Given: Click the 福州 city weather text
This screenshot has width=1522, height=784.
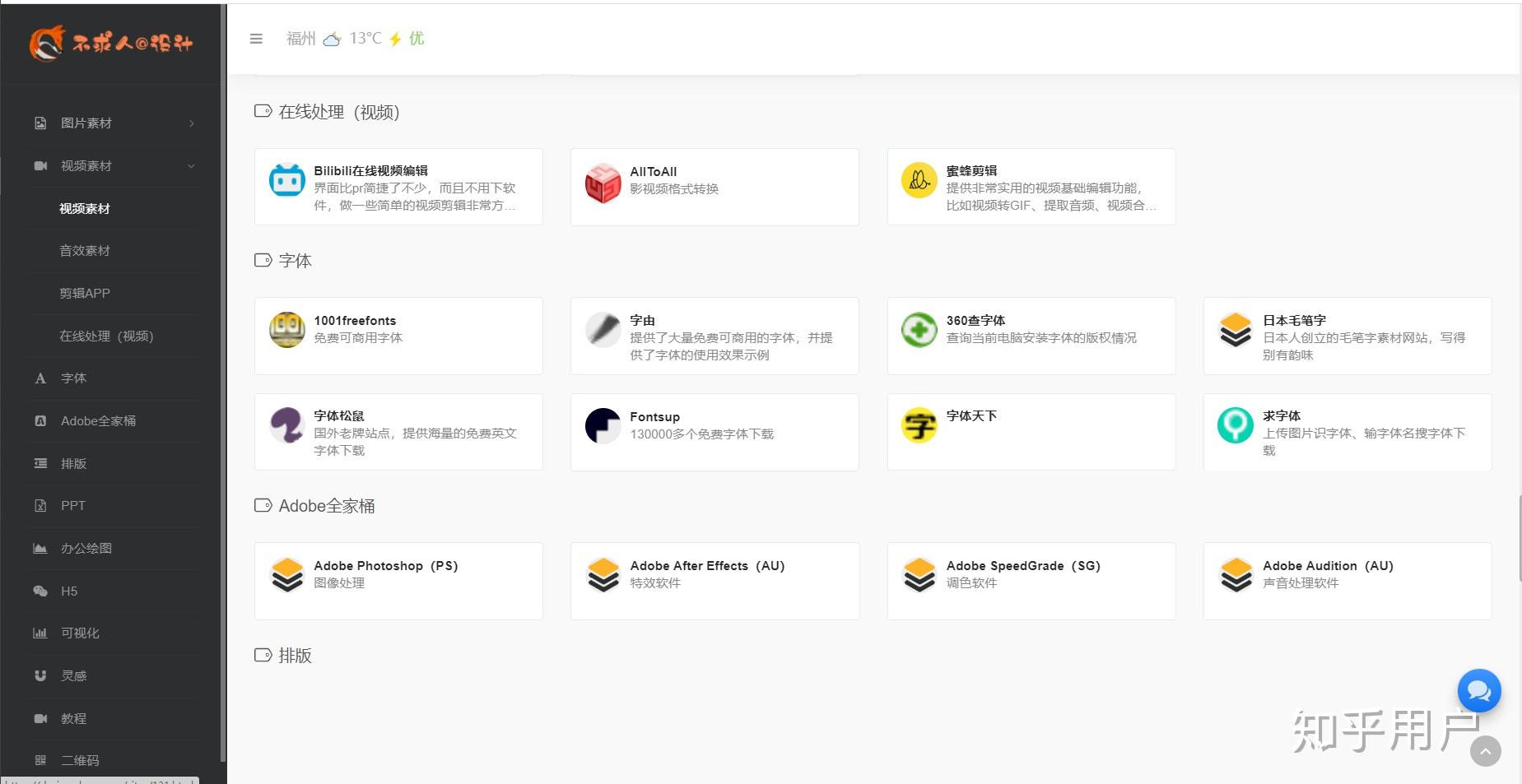Looking at the screenshot, I should pyautogui.click(x=301, y=39).
